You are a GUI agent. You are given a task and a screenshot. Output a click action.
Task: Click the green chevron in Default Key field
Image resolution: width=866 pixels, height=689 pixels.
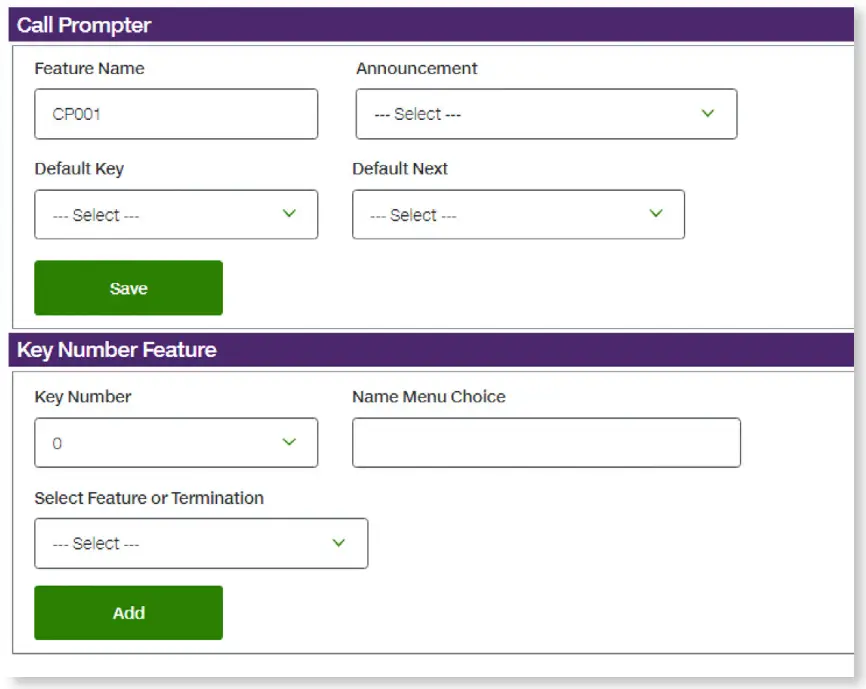[x=289, y=214]
